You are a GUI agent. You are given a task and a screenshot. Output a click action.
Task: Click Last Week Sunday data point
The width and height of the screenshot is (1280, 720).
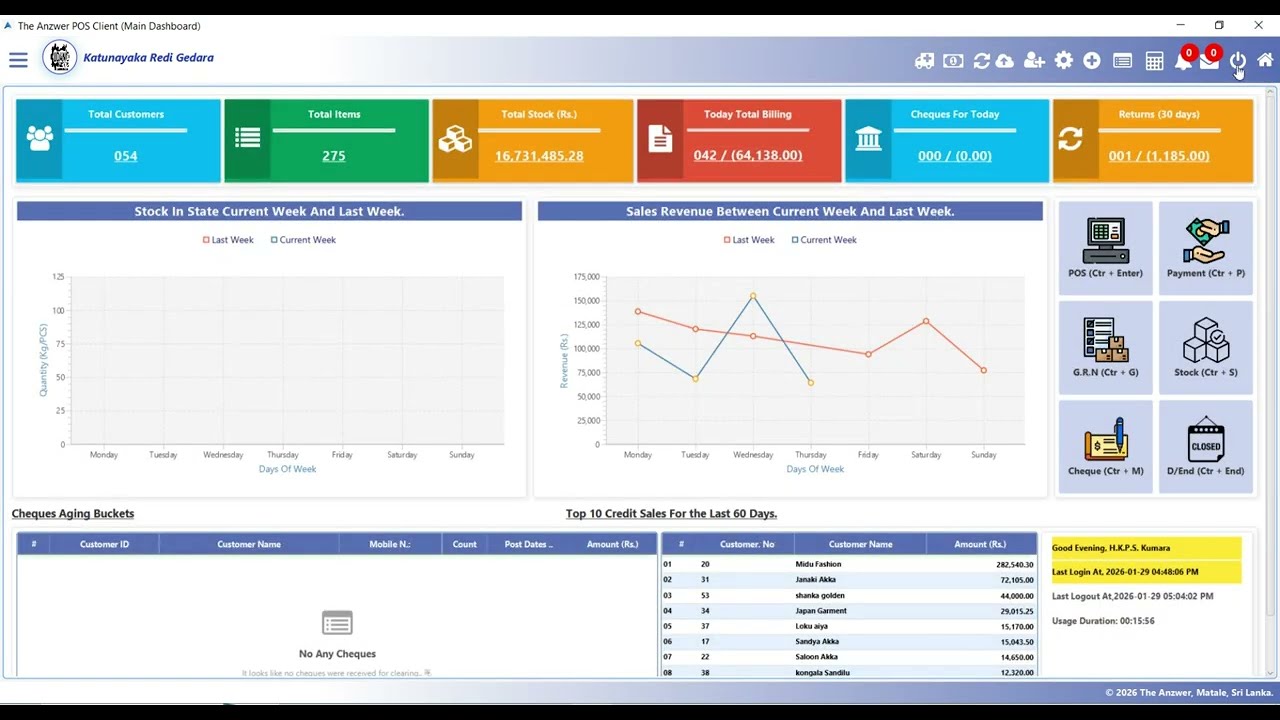coord(984,370)
